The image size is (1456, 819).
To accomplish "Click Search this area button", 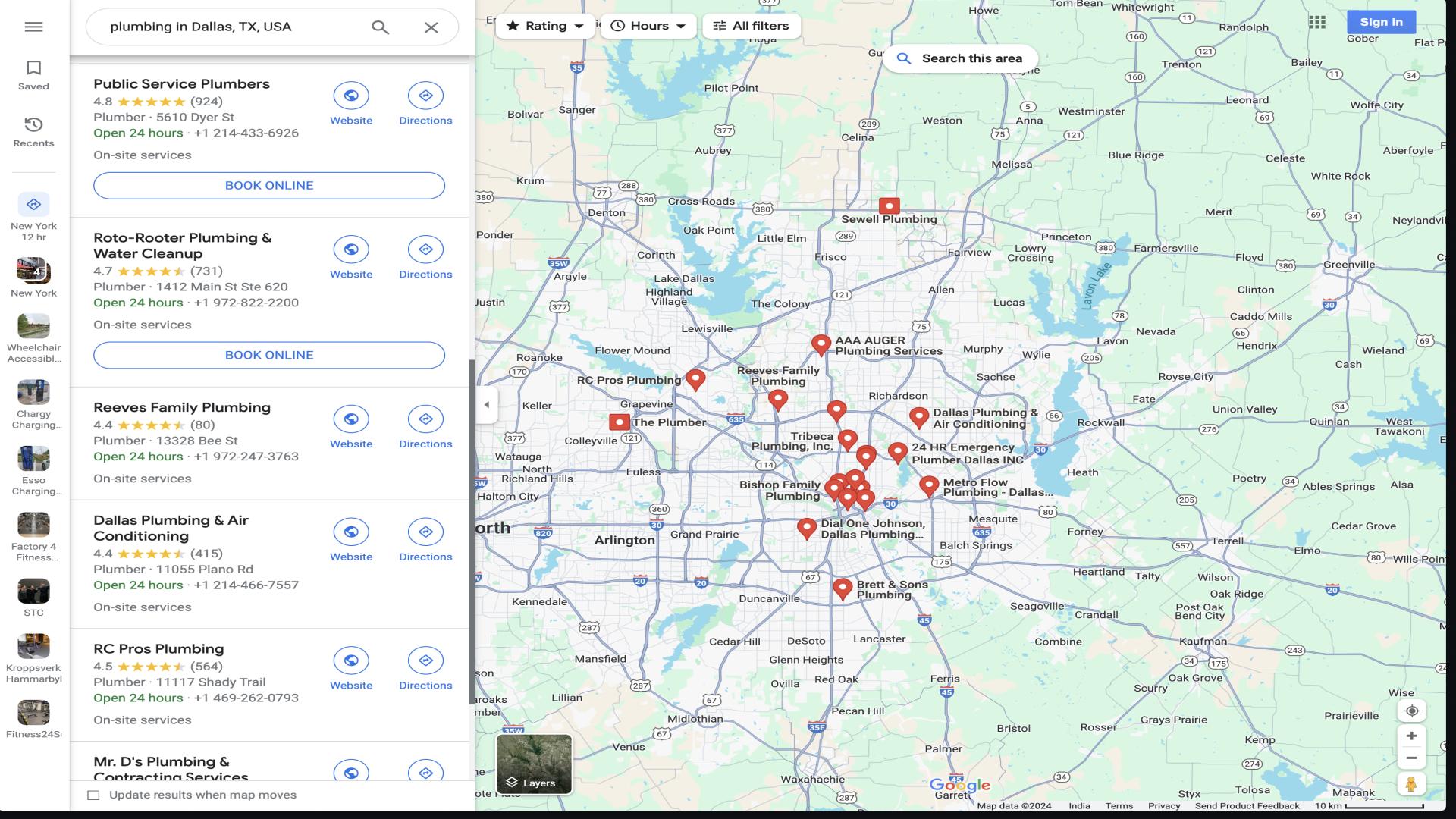I will pyautogui.click(x=960, y=58).
